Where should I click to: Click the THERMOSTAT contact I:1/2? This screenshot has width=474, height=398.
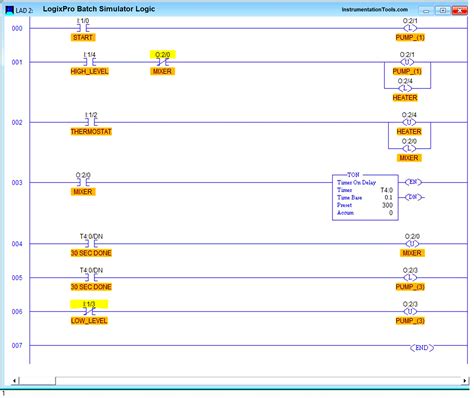91,122
